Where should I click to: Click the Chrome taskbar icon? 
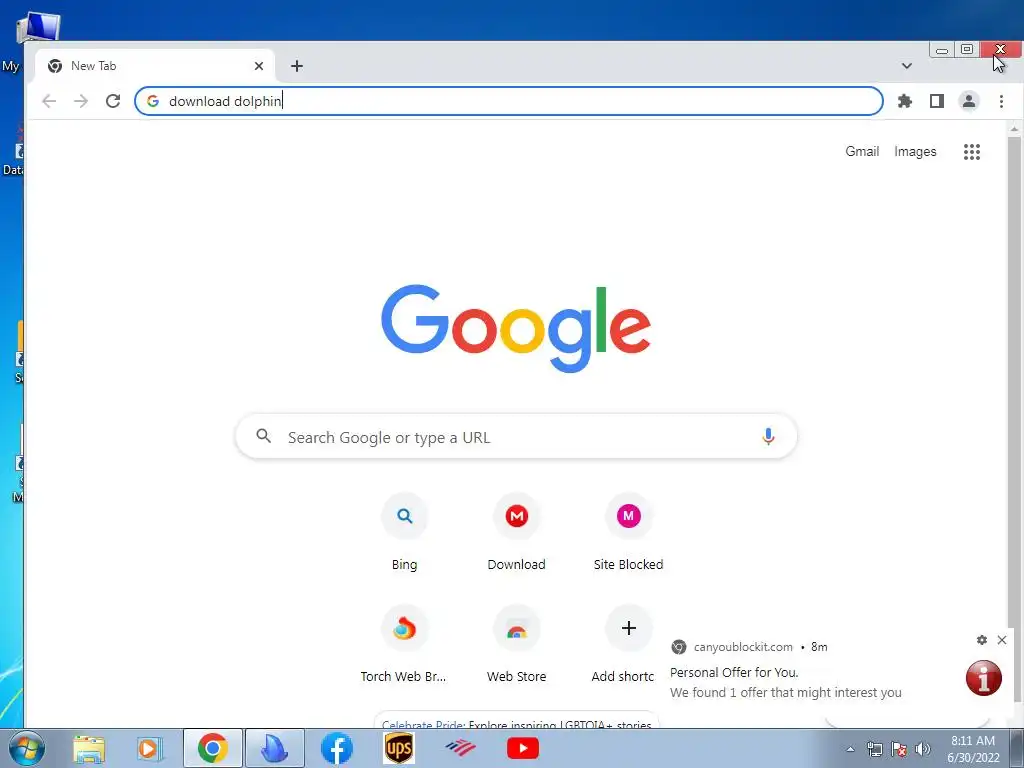click(x=213, y=748)
